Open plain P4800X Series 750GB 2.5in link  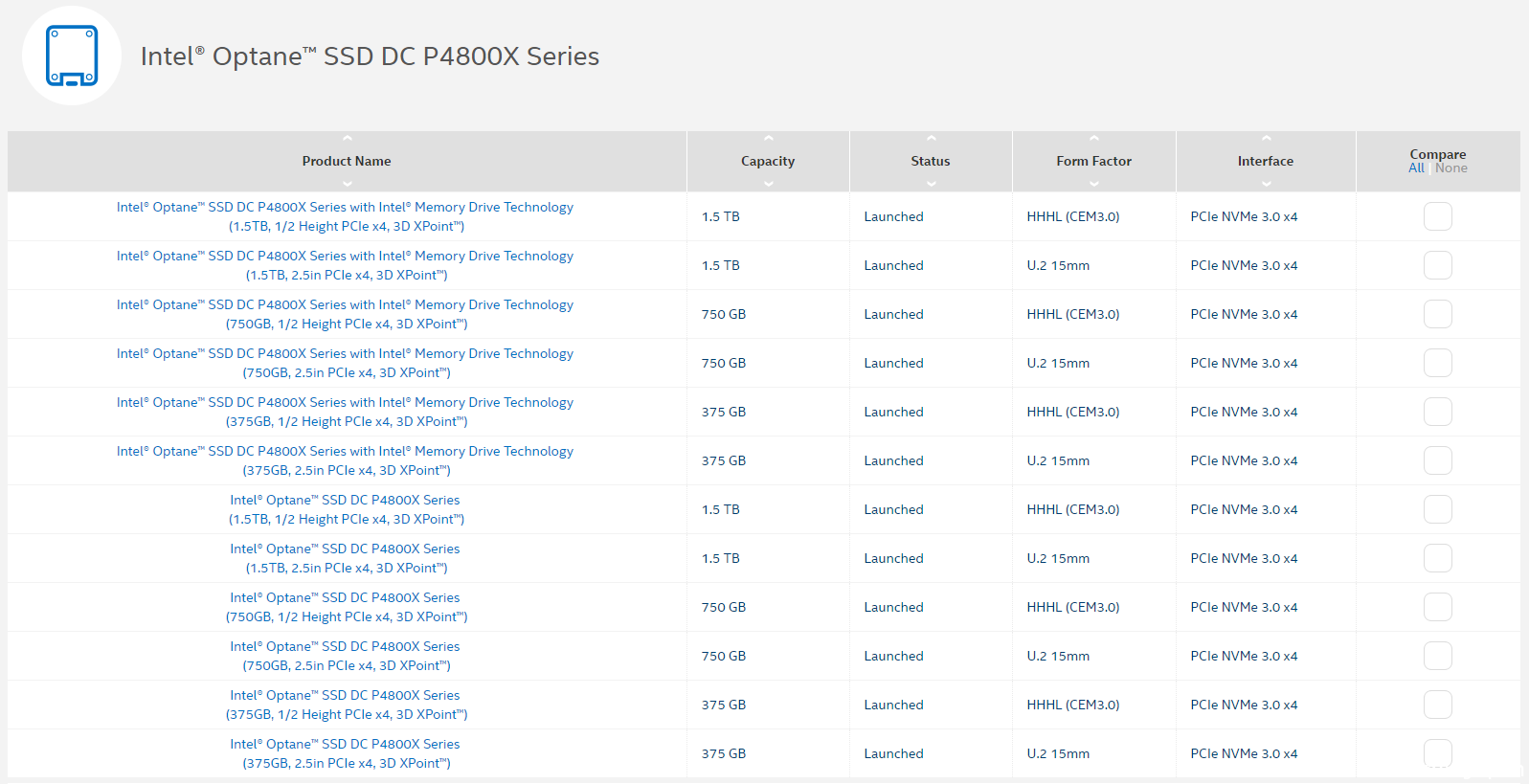click(346, 656)
